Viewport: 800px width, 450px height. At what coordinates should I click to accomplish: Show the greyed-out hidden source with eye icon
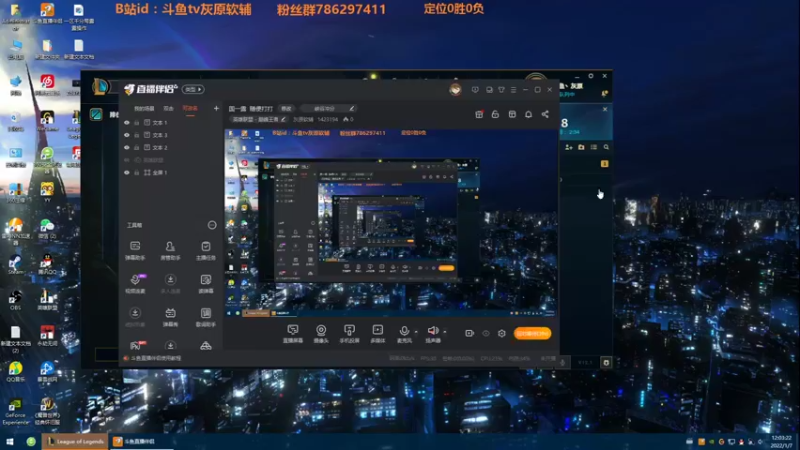tap(127, 160)
